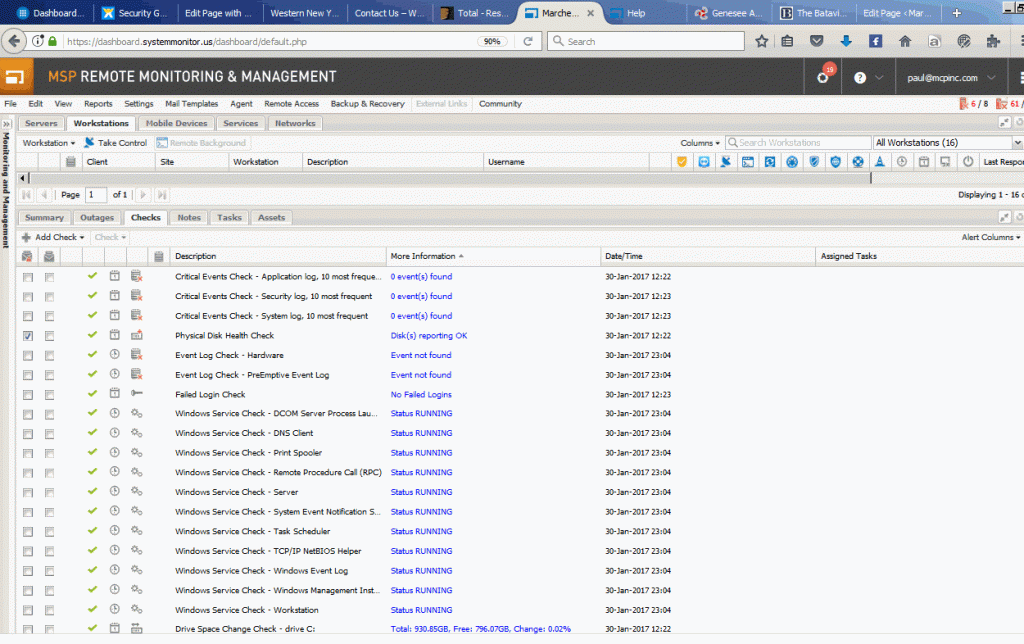Click the browser back arrow
This screenshot has height=644, width=1024.
point(14,41)
